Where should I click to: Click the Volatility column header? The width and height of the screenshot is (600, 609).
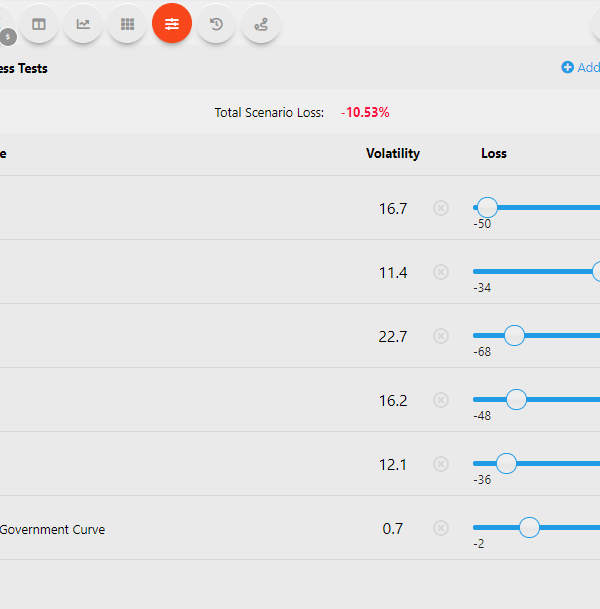(x=393, y=154)
